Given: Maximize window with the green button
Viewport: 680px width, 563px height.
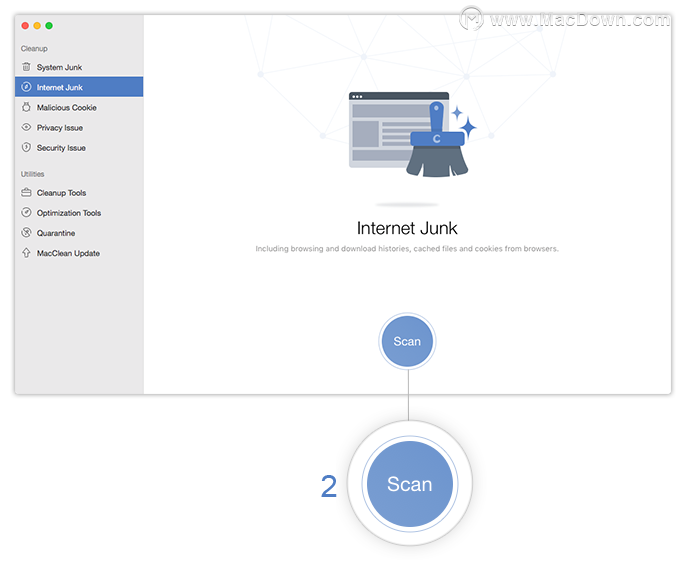Looking at the screenshot, I should point(49,26).
